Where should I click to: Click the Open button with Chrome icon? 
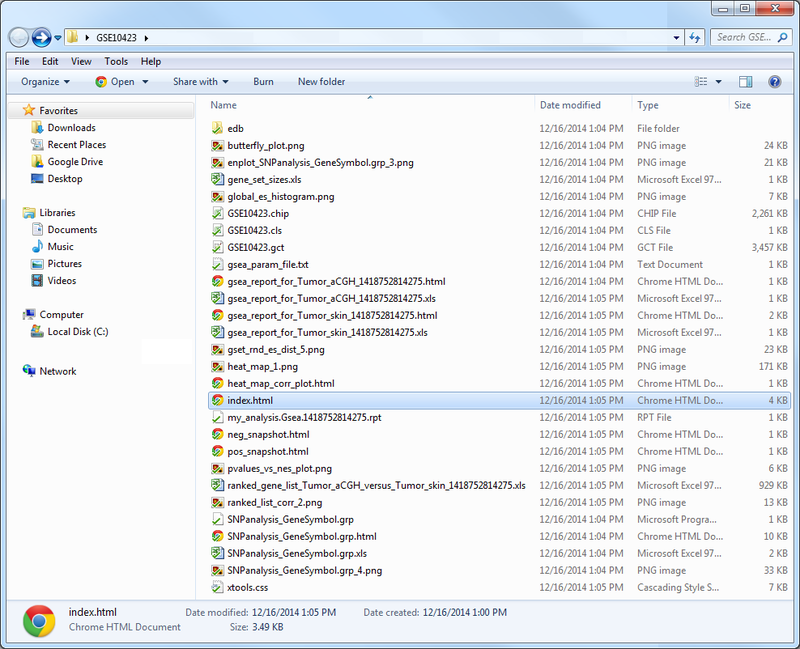(x=115, y=82)
